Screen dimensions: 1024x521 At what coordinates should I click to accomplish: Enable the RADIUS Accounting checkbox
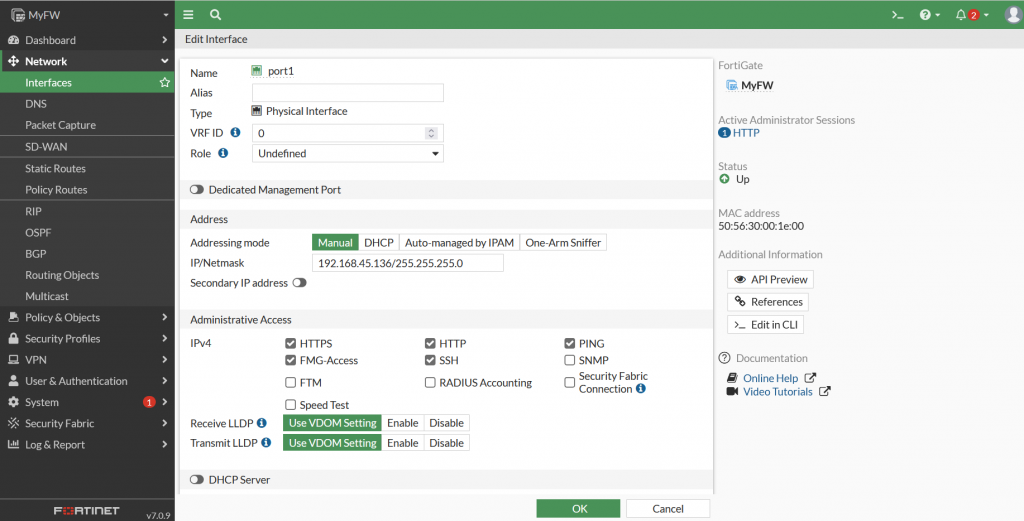430,383
